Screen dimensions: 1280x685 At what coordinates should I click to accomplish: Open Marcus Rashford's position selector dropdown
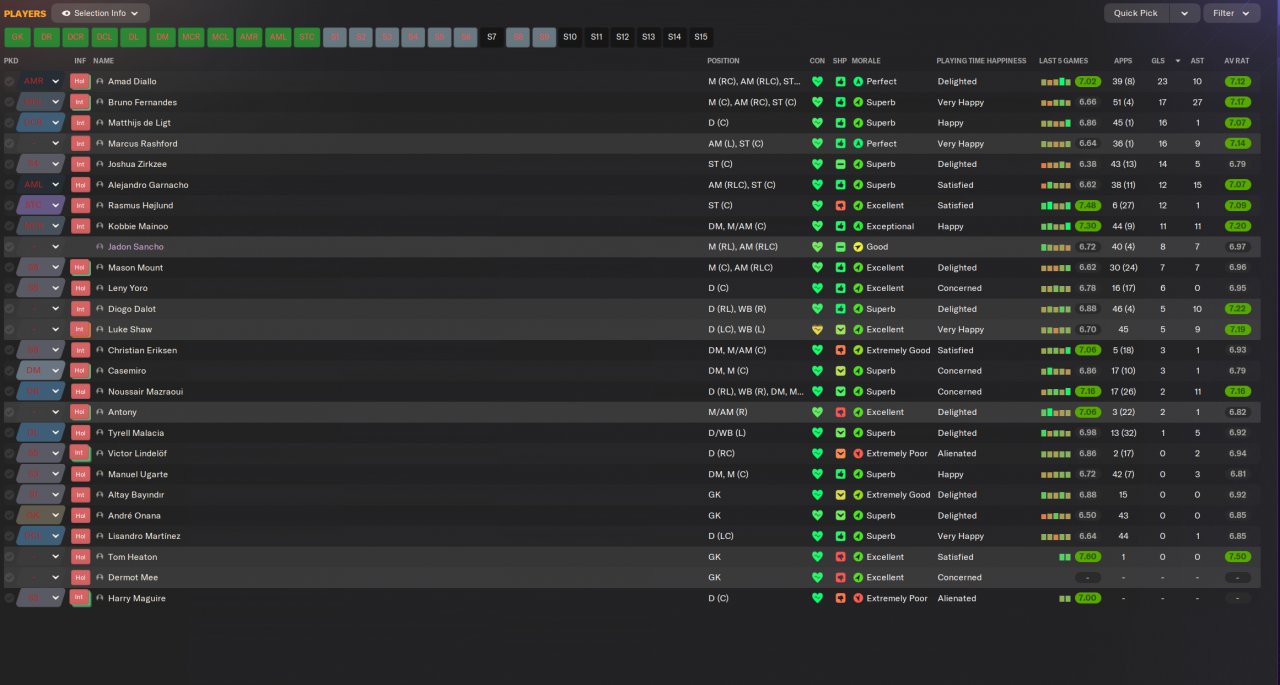click(41, 144)
